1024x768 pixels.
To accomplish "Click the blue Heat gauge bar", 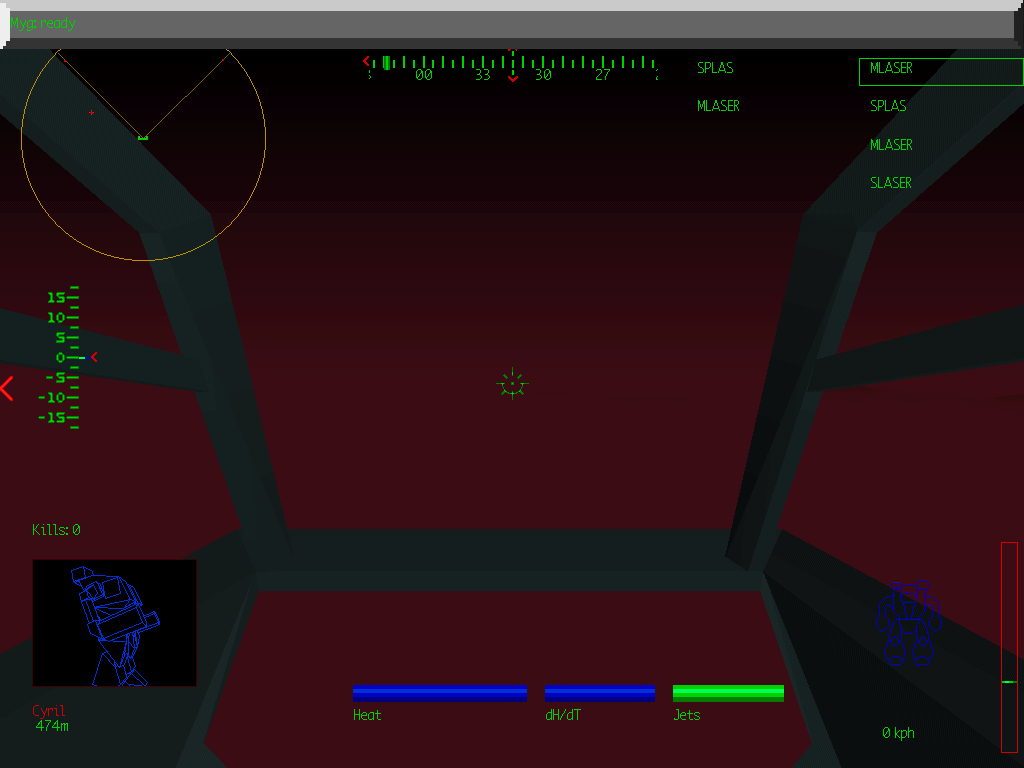I will pos(440,693).
